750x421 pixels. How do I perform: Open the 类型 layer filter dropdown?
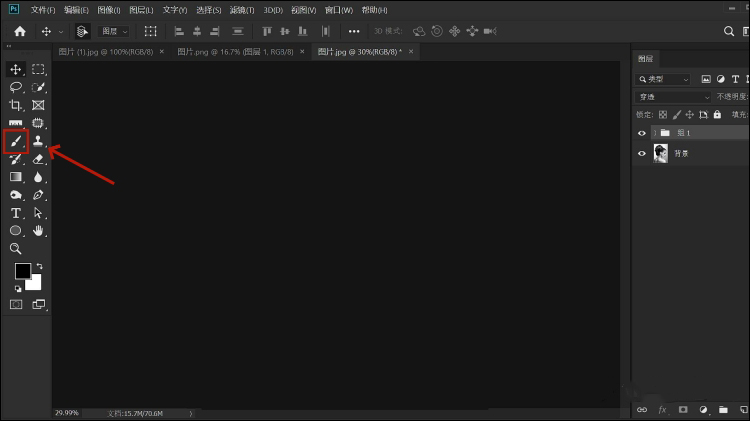click(x=663, y=79)
